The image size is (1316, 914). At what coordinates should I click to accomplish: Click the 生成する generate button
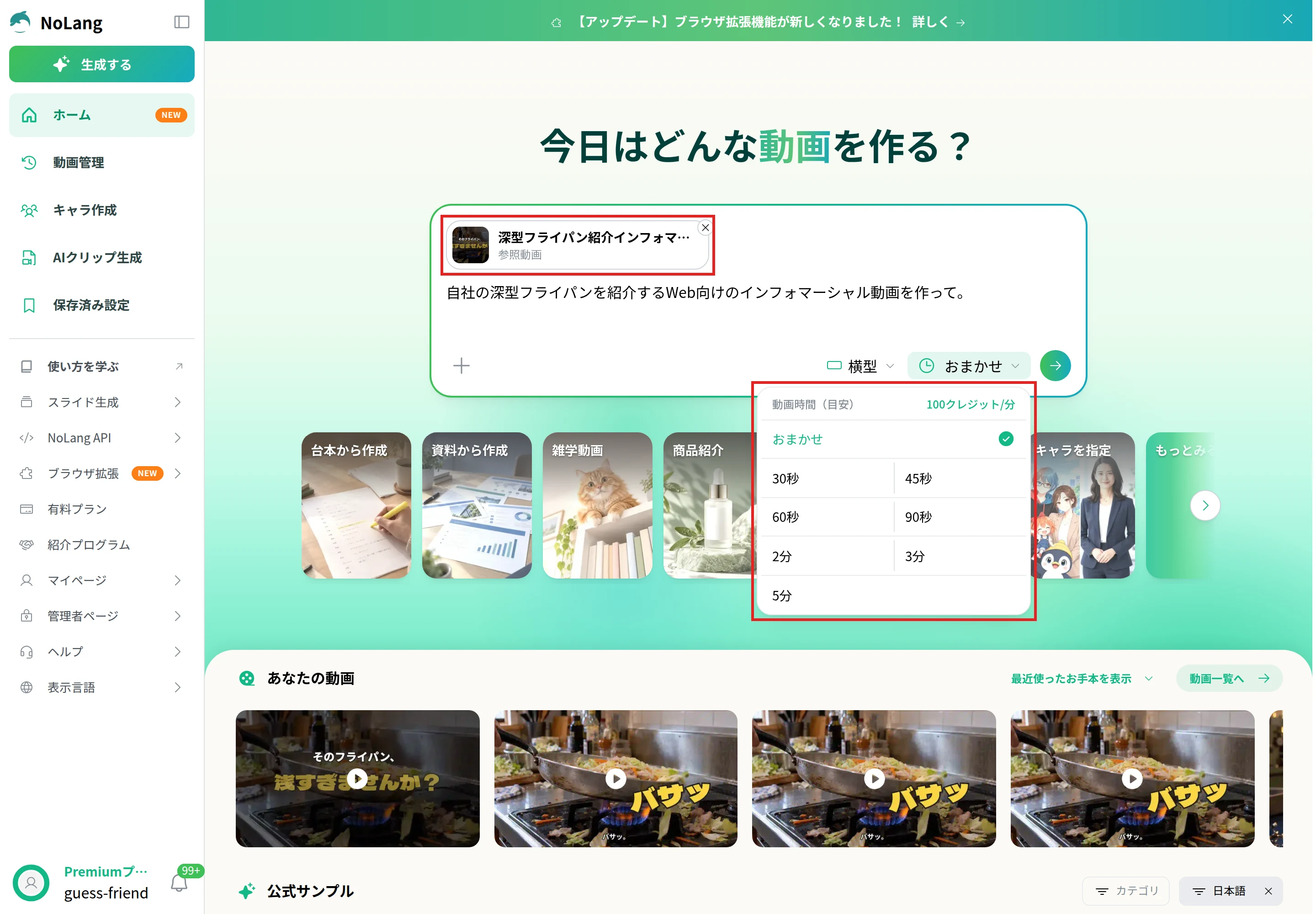click(x=102, y=64)
